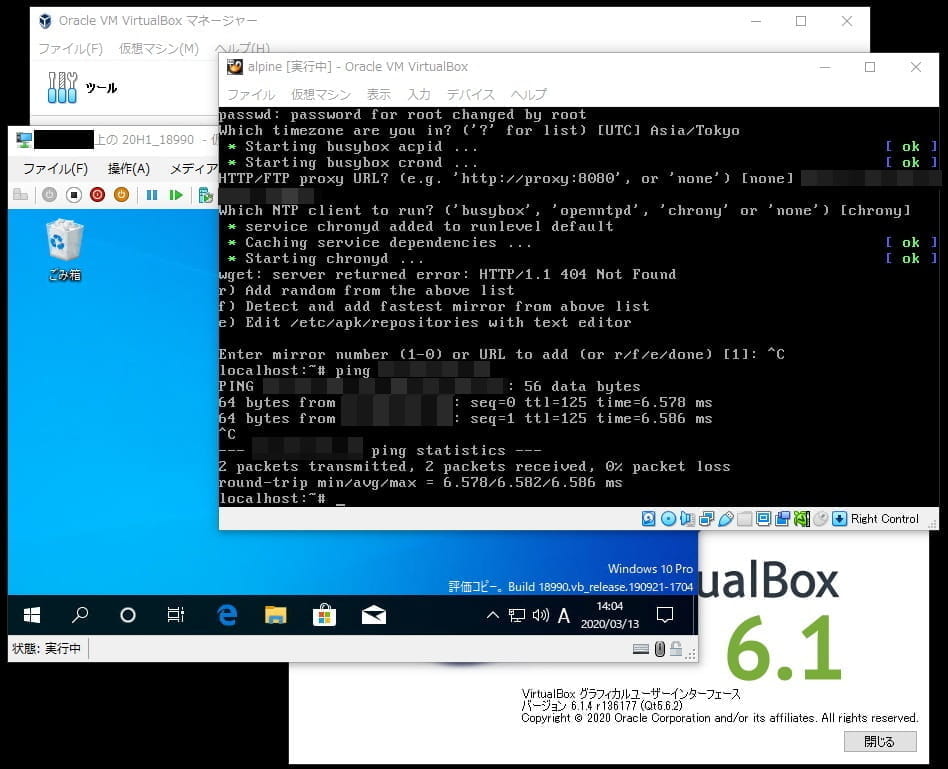Open ヘルプ menu in alpine VM window
948x769 pixels.
point(528,94)
